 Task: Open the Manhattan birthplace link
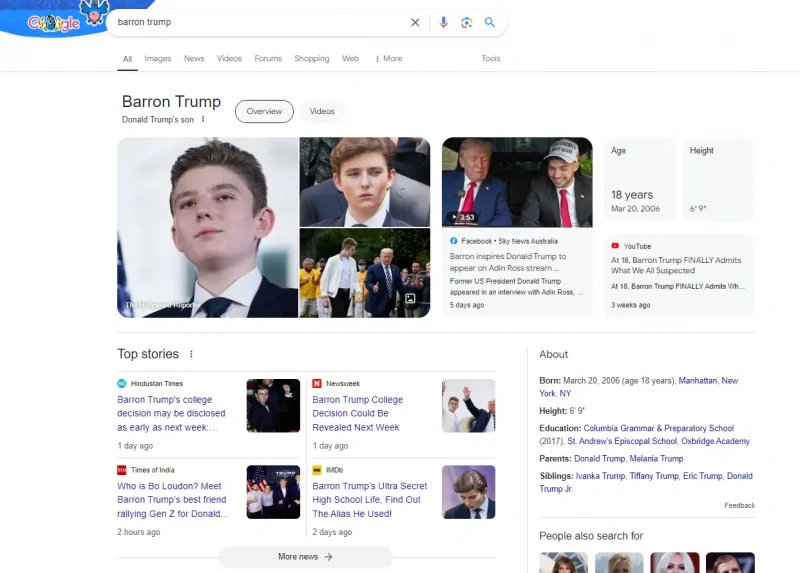point(697,381)
